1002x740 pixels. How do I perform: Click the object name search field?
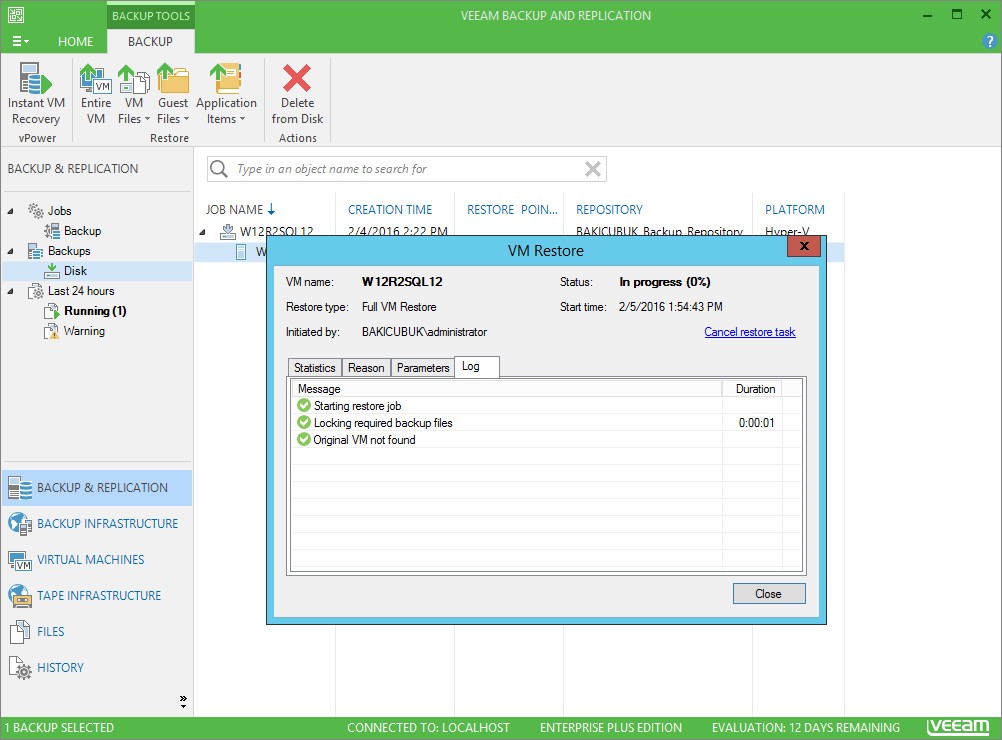406,169
